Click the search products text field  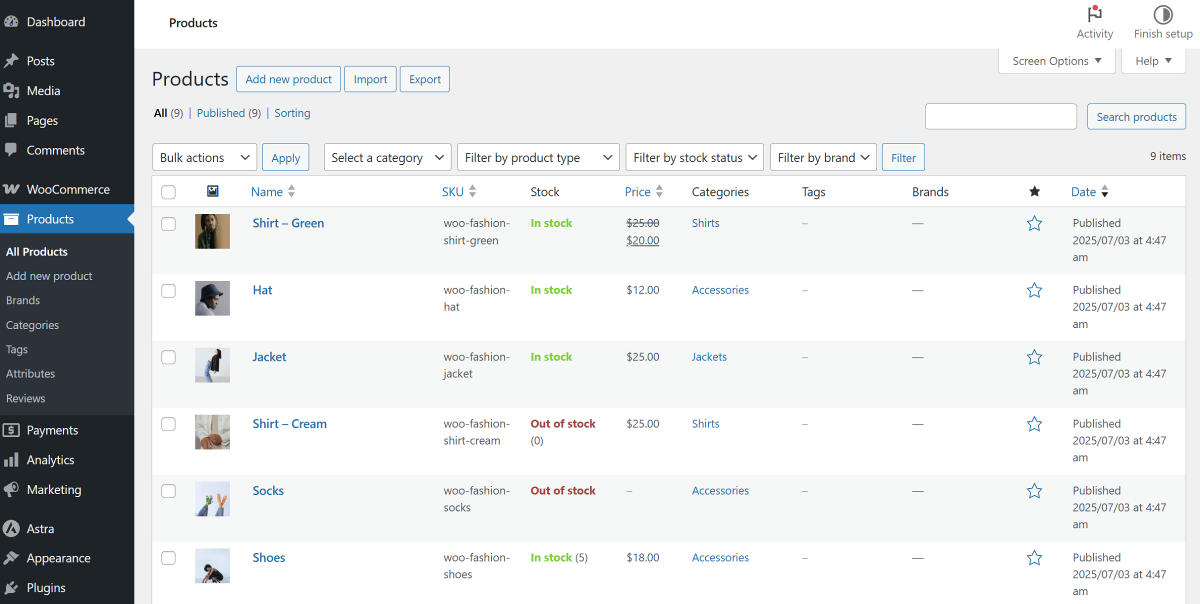1000,117
